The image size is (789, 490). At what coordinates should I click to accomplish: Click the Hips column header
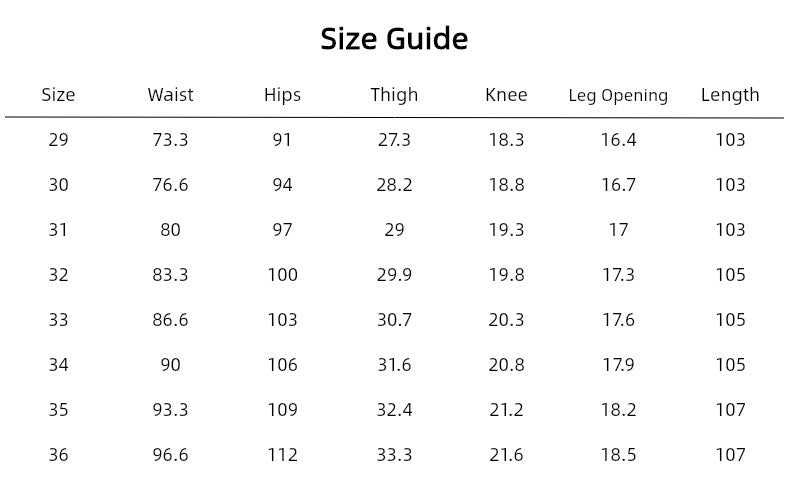click(282, 95)
